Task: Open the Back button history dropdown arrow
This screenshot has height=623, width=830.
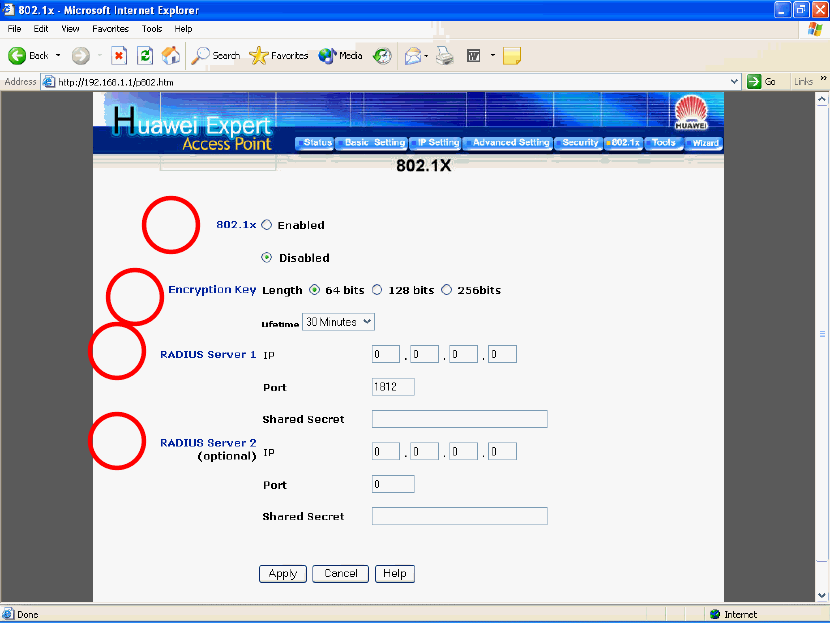Action: [58, 56]
